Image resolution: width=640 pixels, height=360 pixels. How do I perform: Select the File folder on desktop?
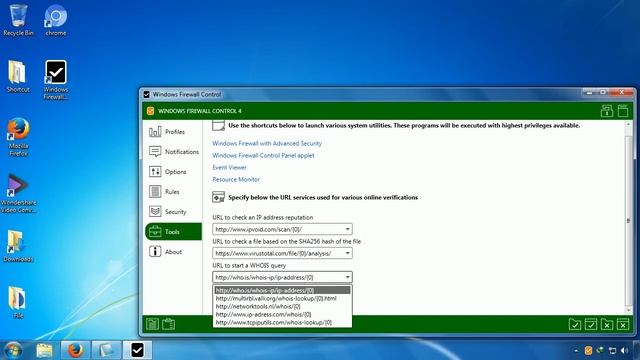pos(18,302)
